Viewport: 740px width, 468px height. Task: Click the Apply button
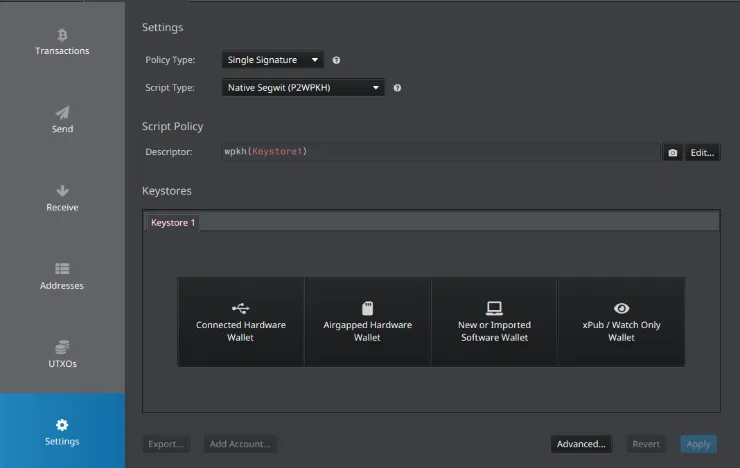tap(698, 444)
